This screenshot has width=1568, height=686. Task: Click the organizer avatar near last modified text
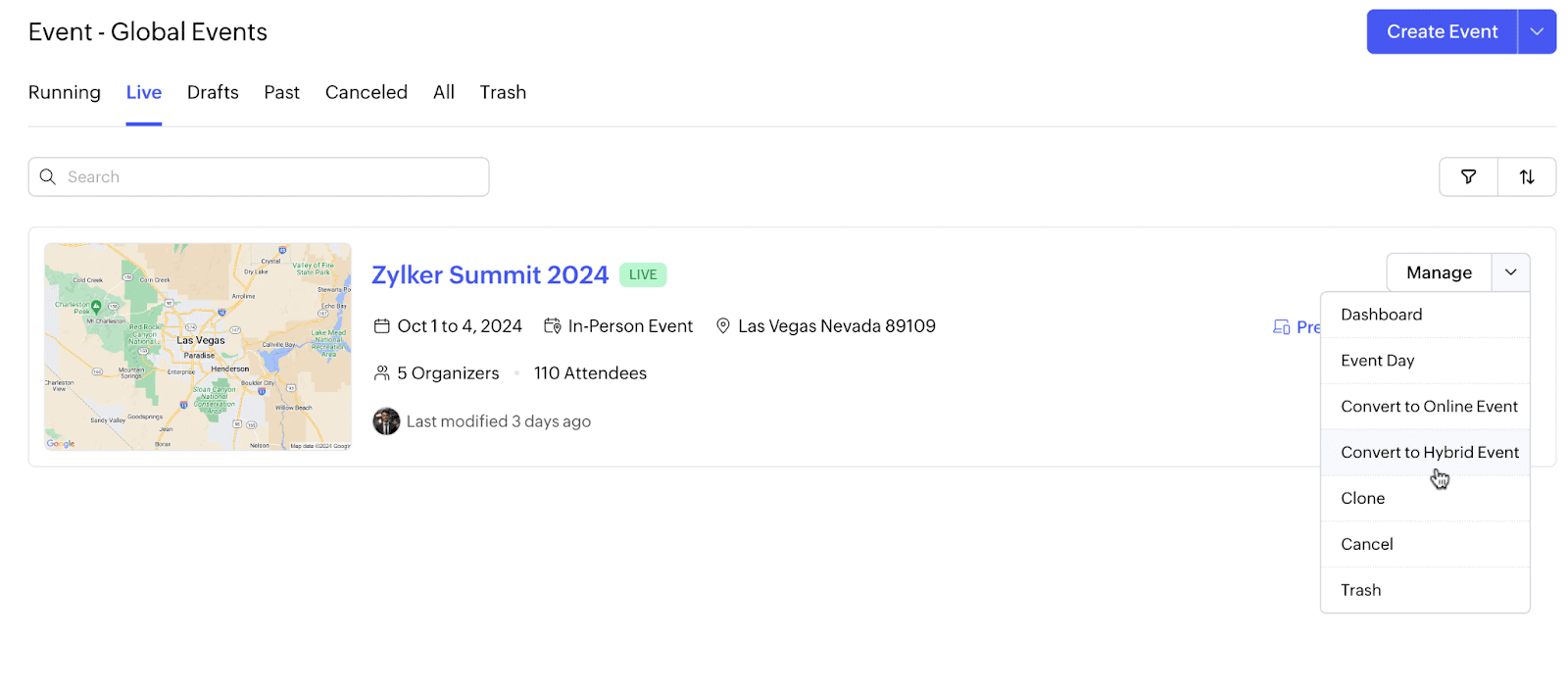click(386, 420)
